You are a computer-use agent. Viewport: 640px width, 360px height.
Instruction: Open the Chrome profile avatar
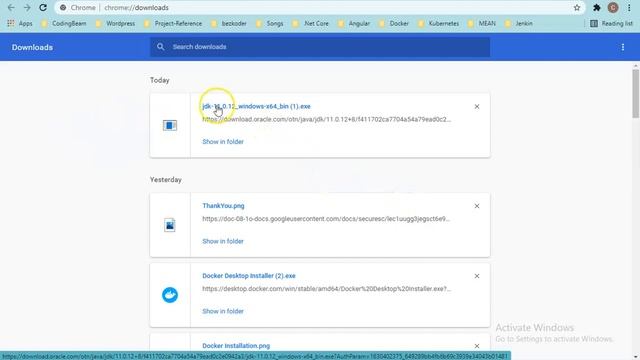[x=613, y=8]
